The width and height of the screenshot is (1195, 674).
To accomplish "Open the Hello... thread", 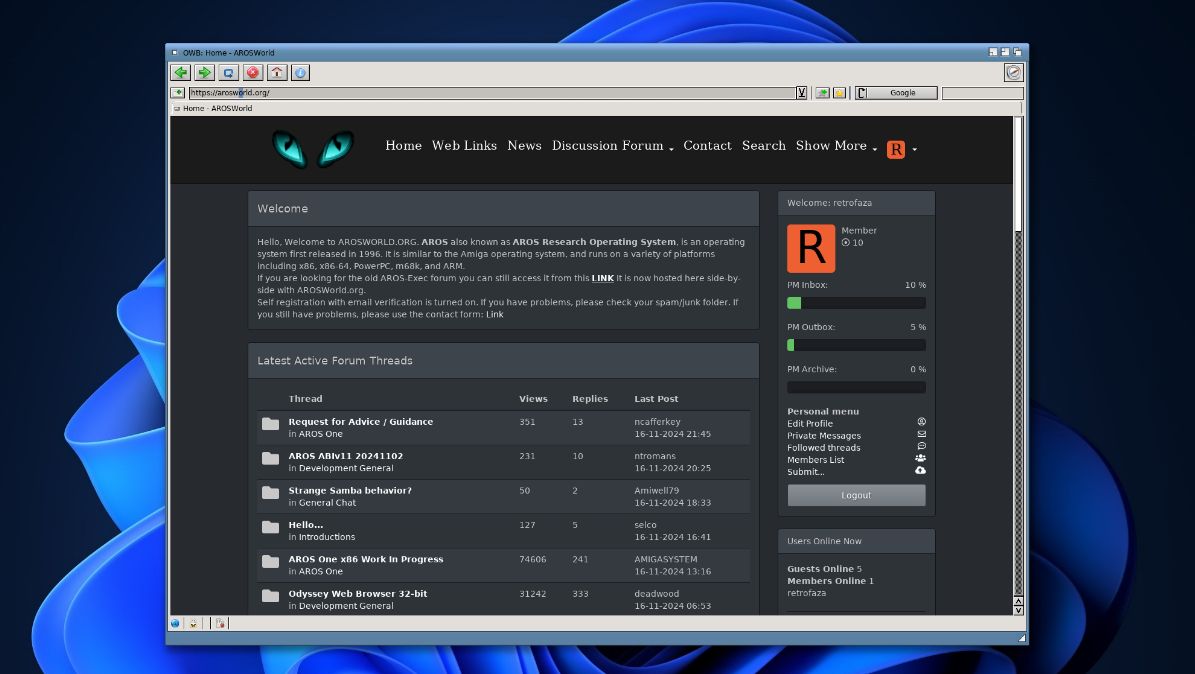I will [x=306, y=525].
